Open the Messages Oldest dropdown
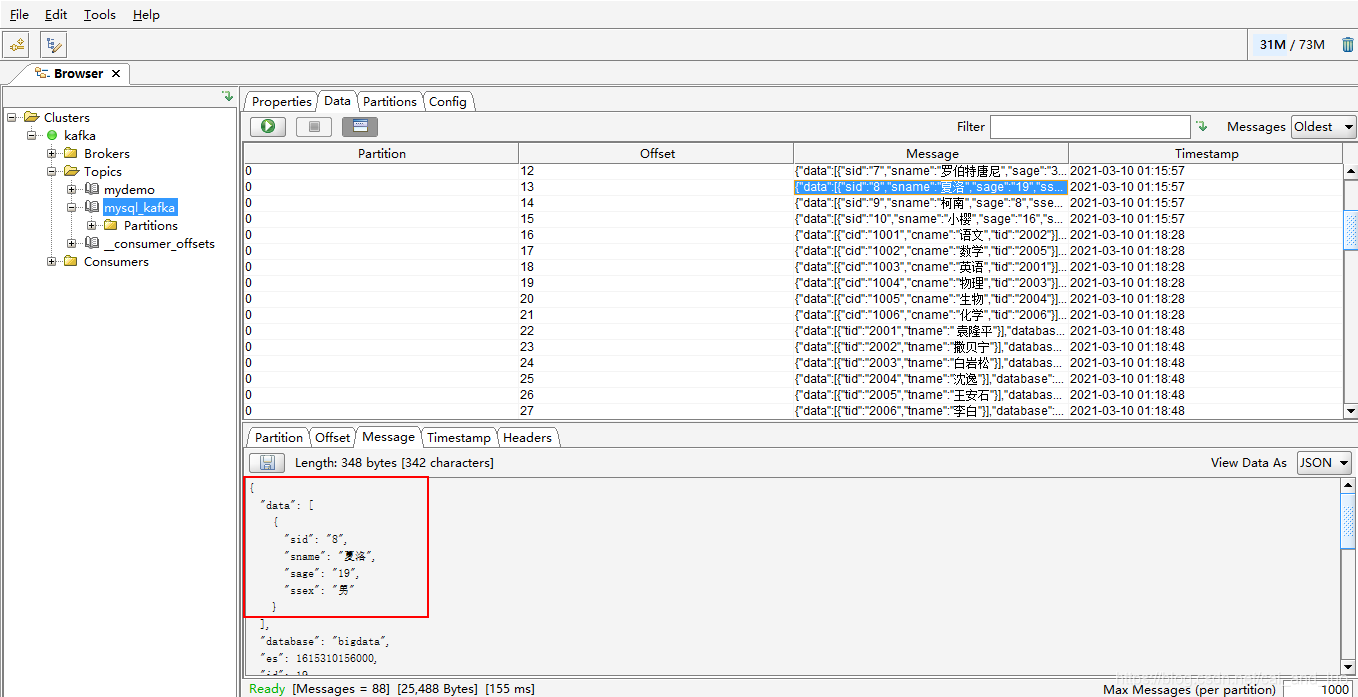The width and height of the screenshot is (1358, 697). tap(1323, 127)
